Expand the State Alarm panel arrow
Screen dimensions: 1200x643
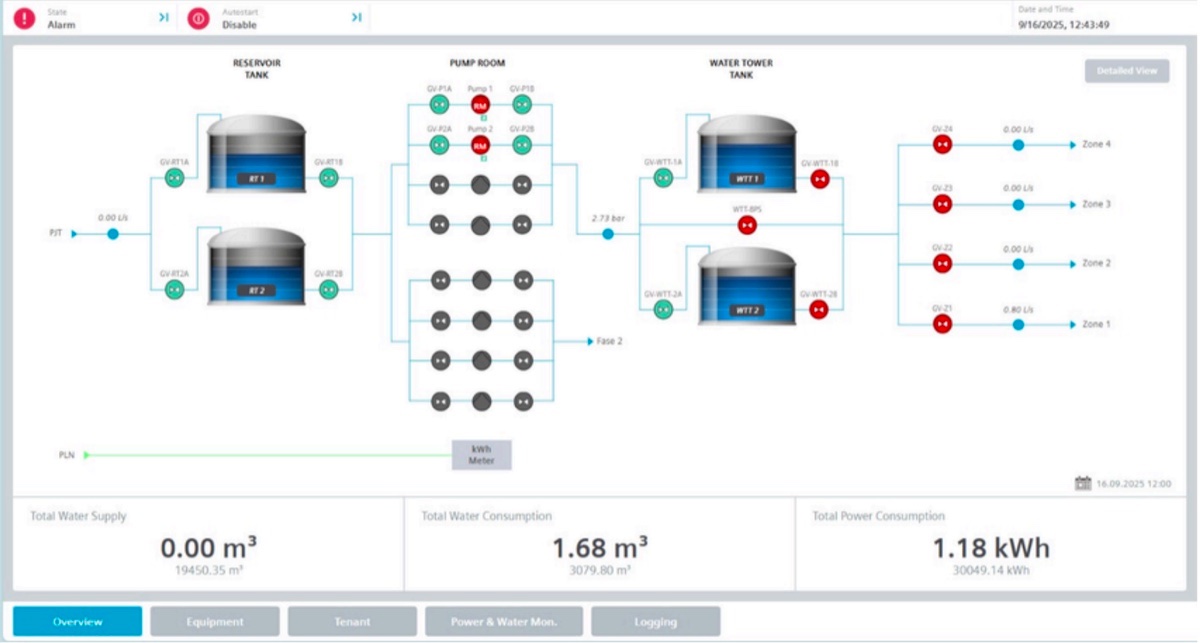click(x=163, y=18)
